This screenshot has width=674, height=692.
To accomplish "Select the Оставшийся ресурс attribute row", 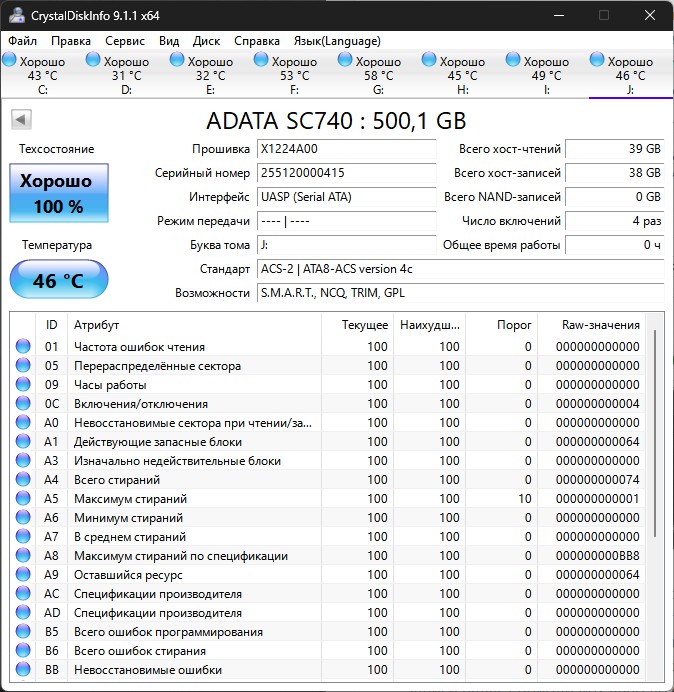I will click(328, 574).
